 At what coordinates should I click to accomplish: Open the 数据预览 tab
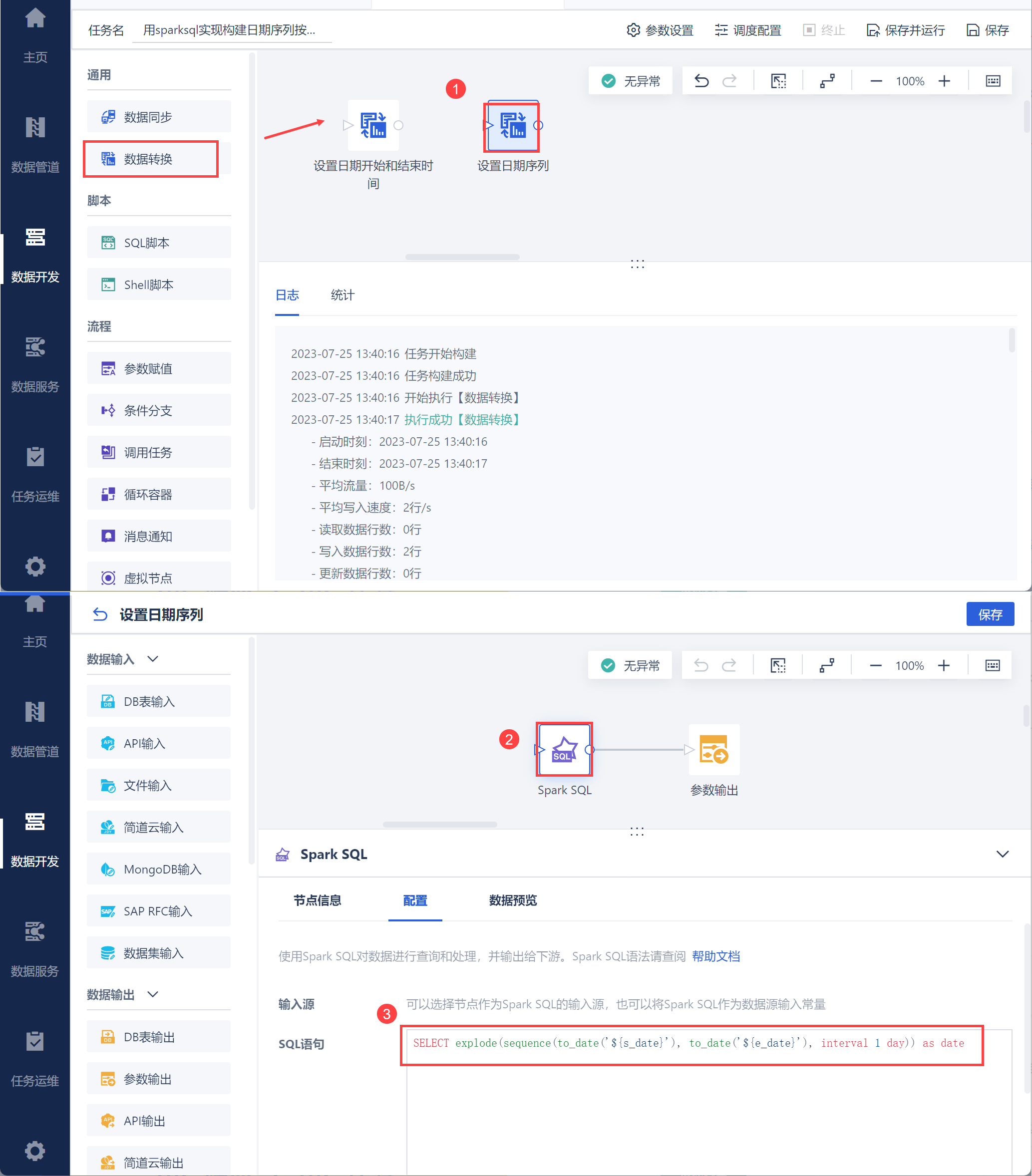click(512, 900)
